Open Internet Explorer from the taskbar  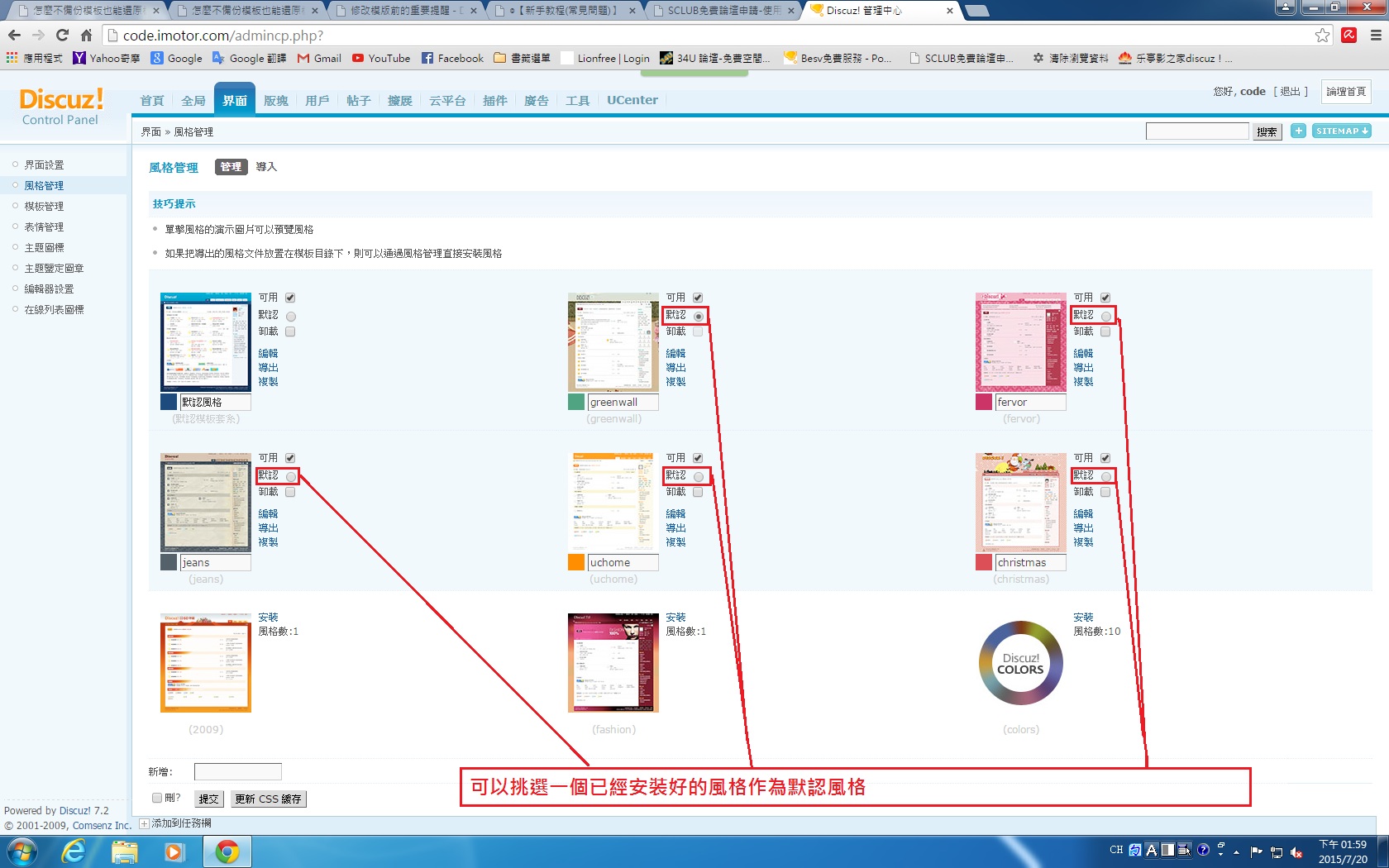coord(74,851)
